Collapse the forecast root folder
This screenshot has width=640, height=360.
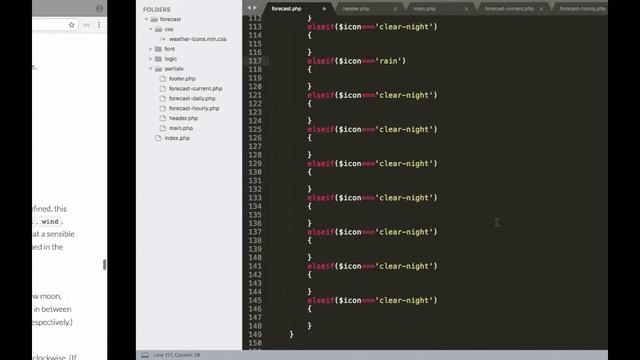point(146,19)
